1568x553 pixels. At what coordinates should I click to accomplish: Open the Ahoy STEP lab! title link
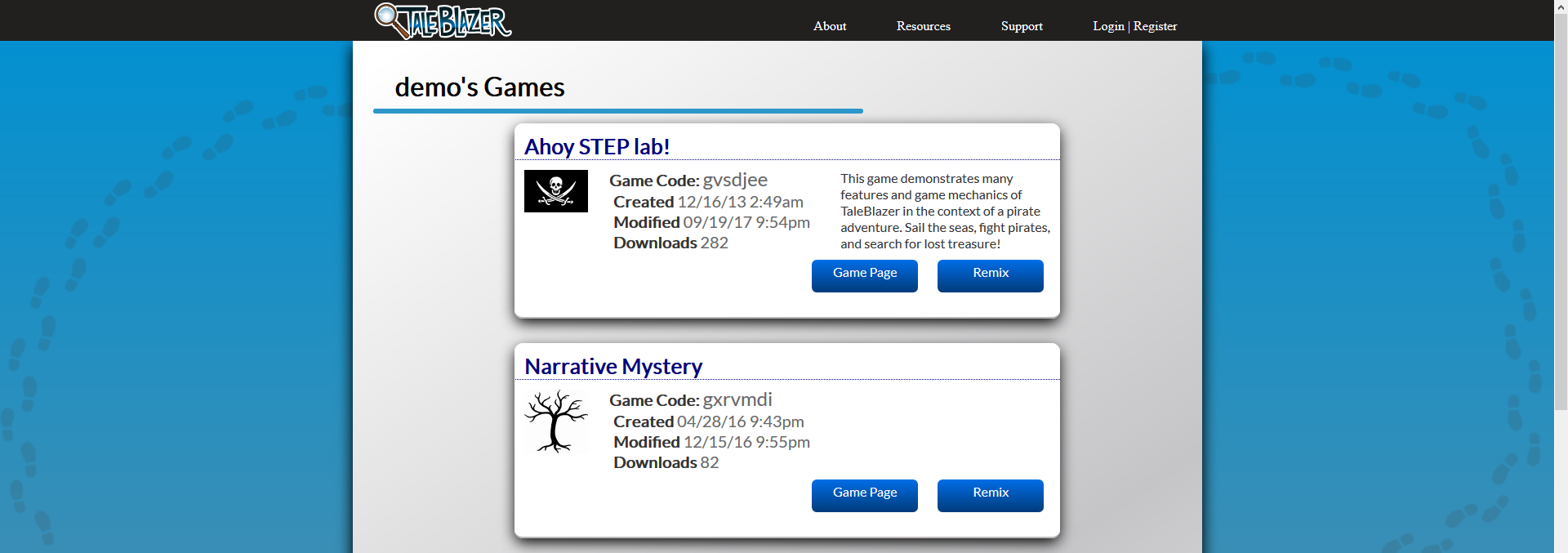pyautogui.click(x=597, y=146)
